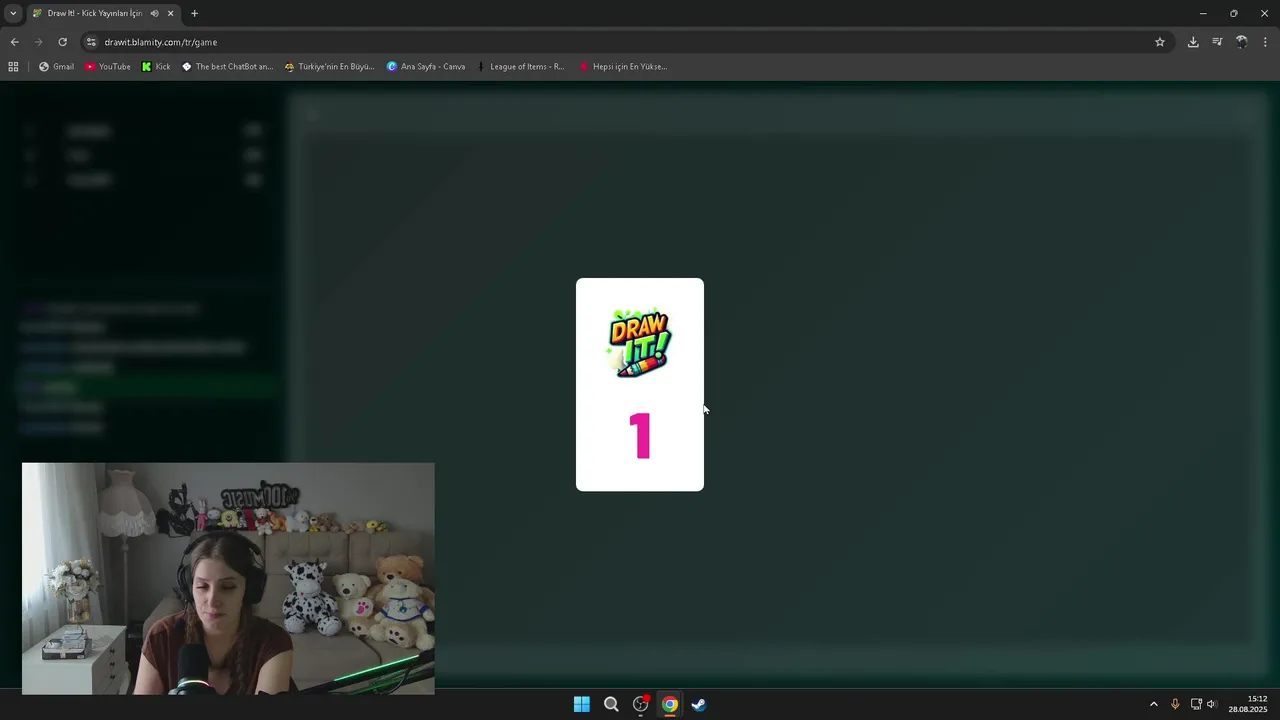Open the tab search dropdown arrow
The width and height of the screenshot is (1280, 720).
(x=13, y=13)
